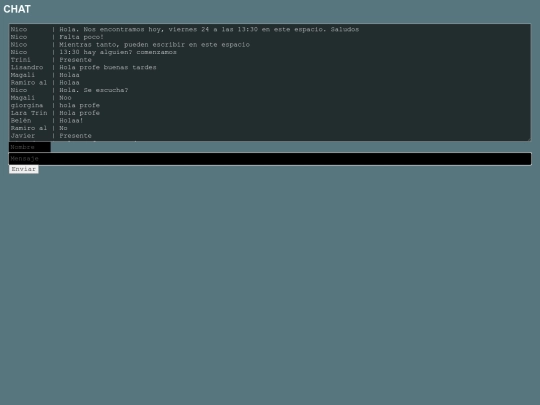Click Magali's 'Noo' message
This screenshot has height=405, width=540.
pos(65,98)
